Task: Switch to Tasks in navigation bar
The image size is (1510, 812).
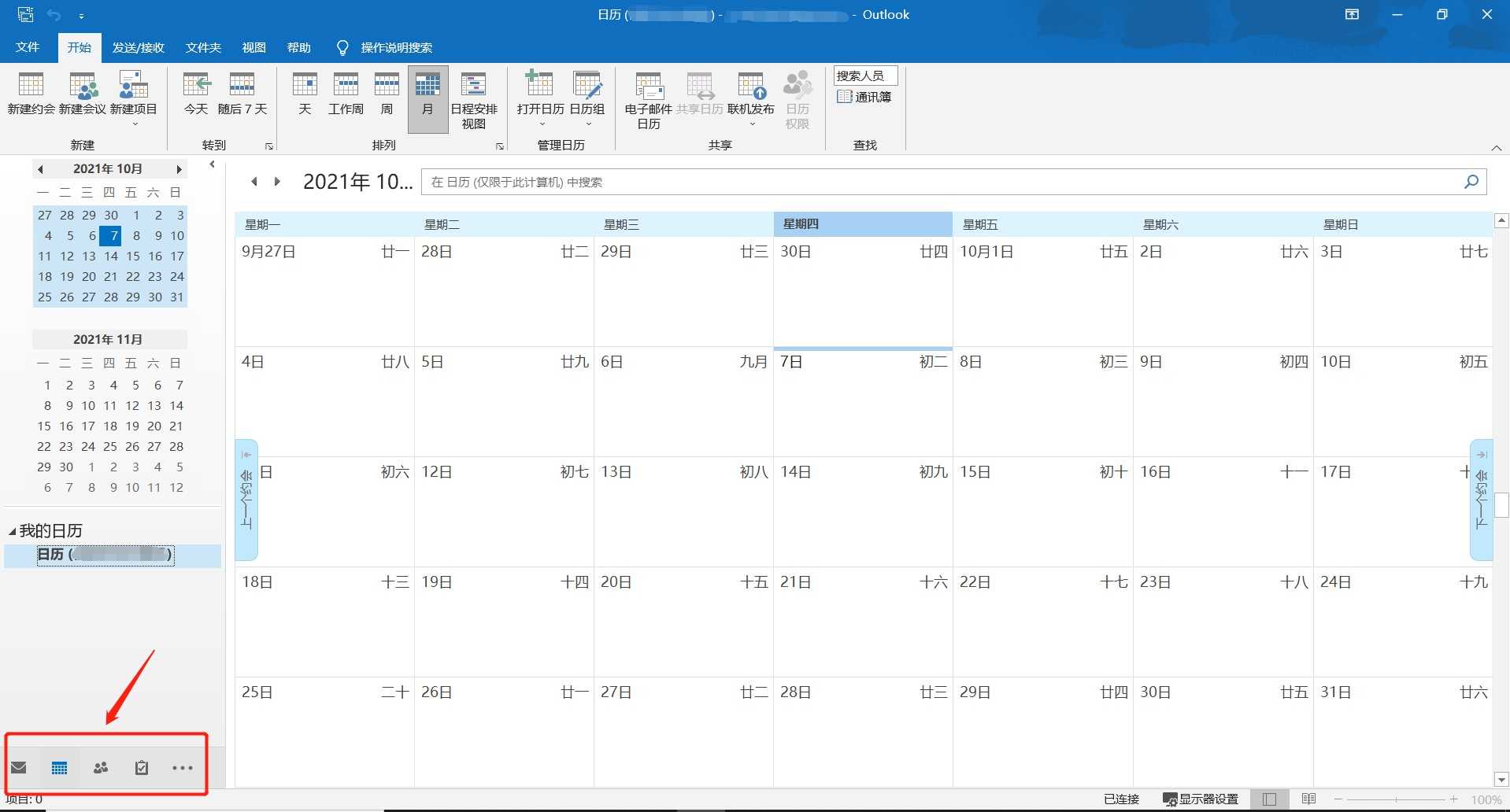Action: tap(142, 768)
